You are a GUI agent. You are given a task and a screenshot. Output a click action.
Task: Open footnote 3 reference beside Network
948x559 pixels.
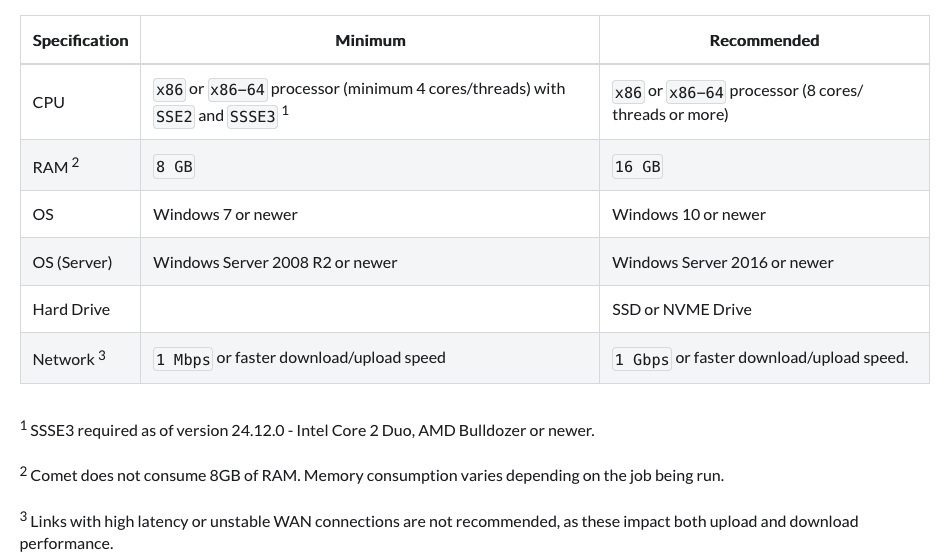coord(101,355)
